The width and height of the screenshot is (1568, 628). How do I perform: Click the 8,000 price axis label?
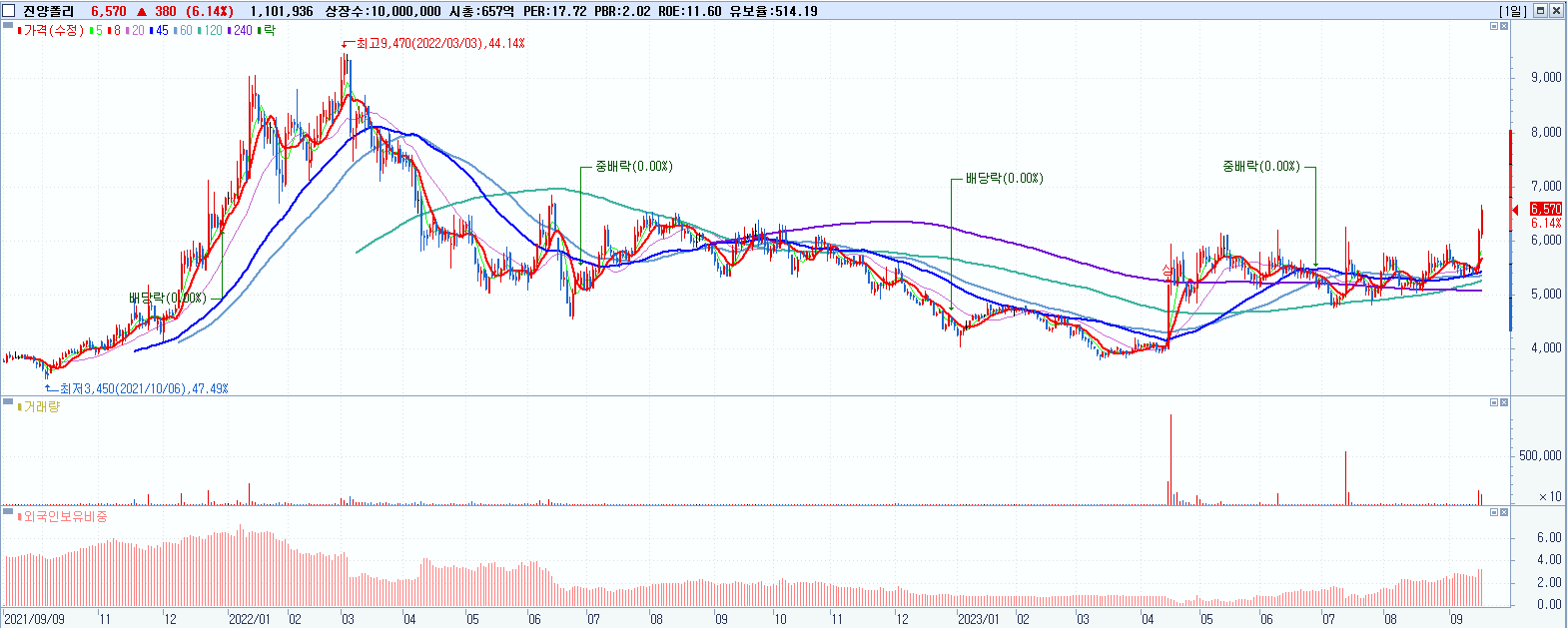pyautogui.click(x=1547, y=132)
